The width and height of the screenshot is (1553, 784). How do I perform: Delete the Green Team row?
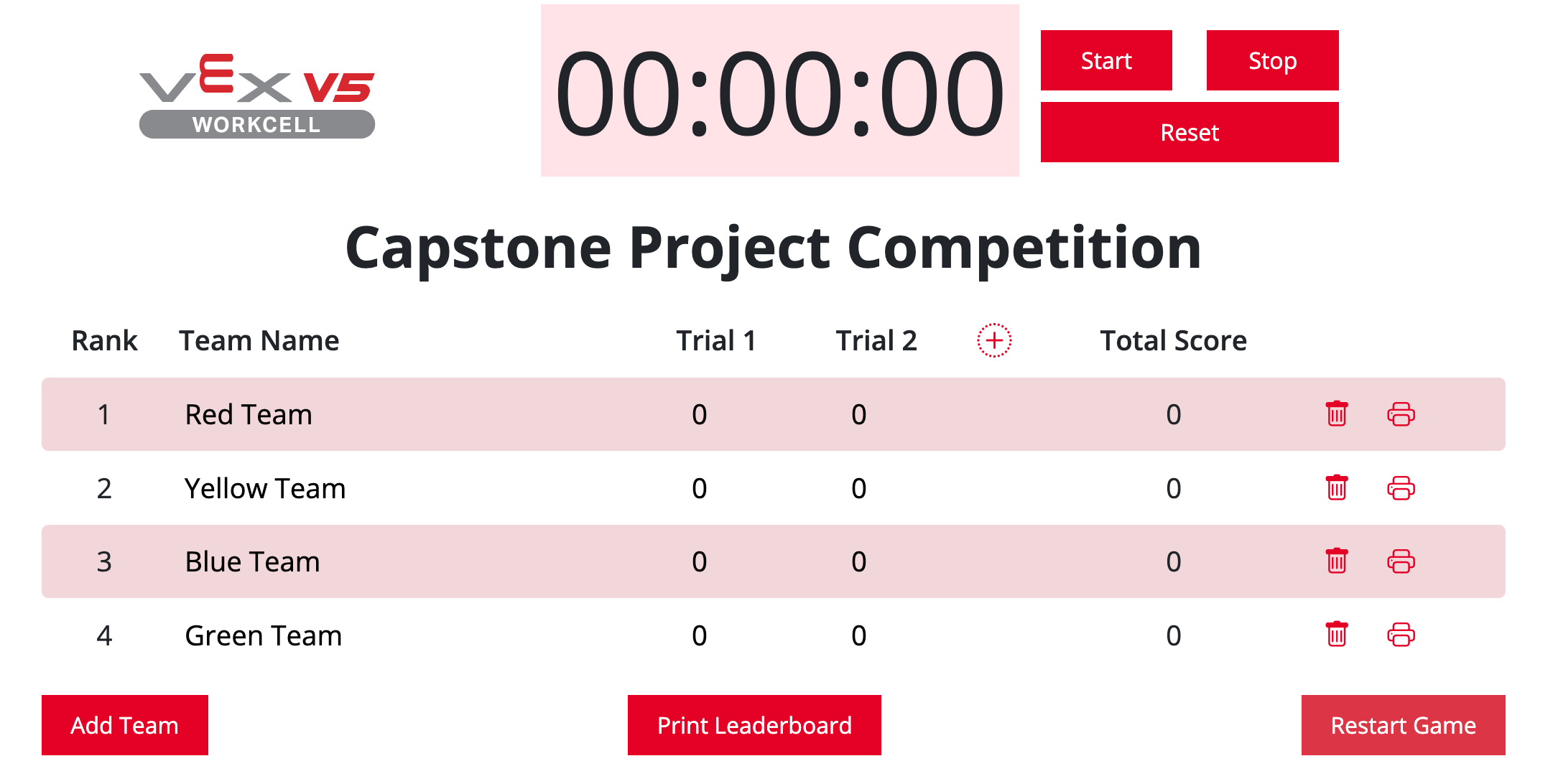coord(1336,635)
